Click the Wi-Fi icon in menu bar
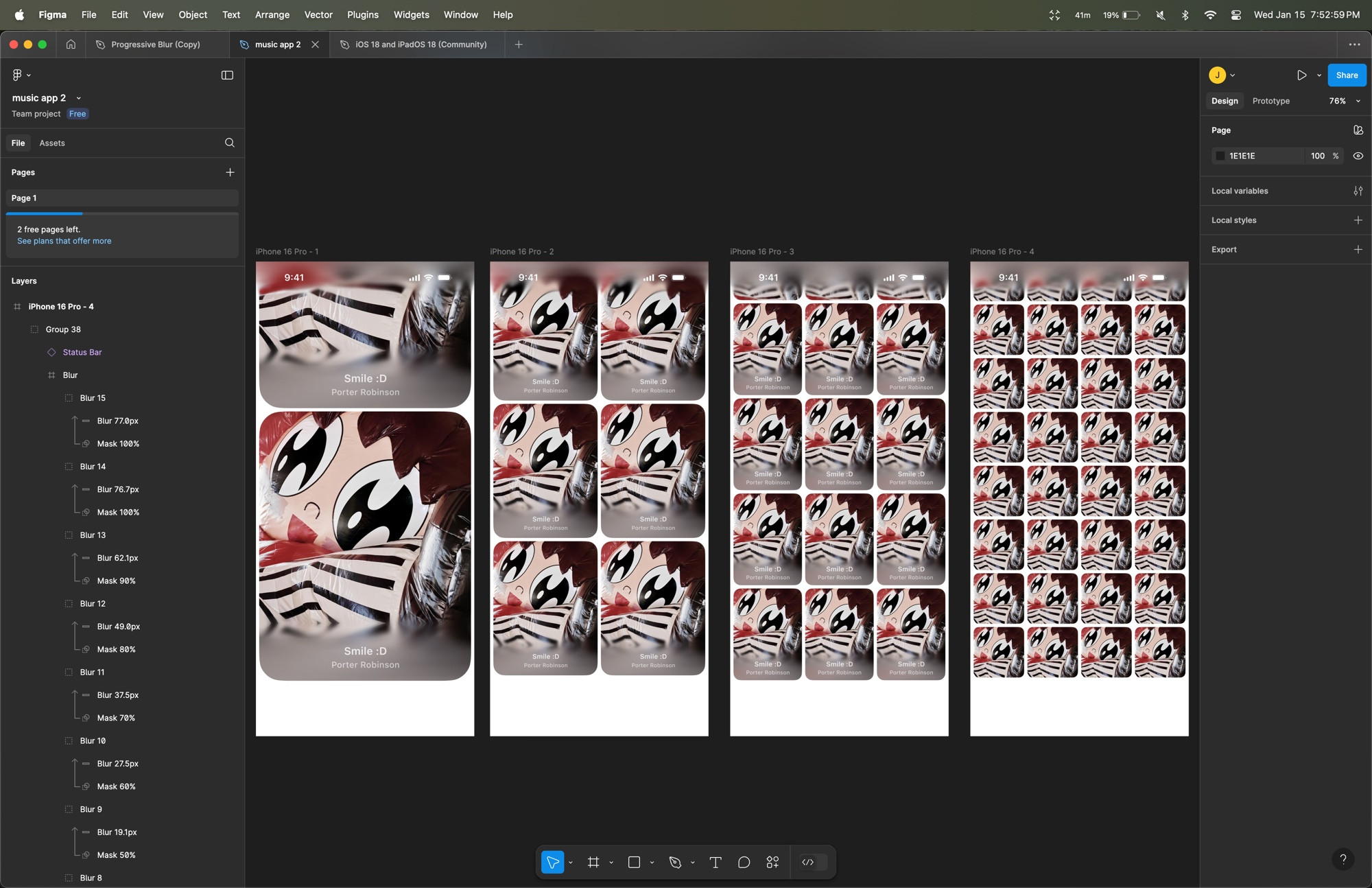This screenshot has height=888, width=1372. pyautogui.click(x=1210, y=14)
